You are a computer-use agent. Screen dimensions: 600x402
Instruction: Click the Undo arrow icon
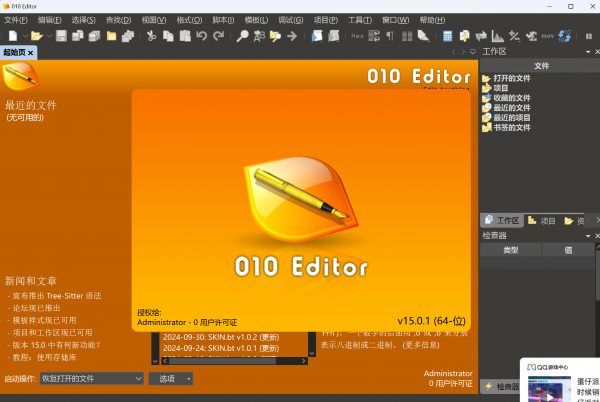tap(201, 36)
